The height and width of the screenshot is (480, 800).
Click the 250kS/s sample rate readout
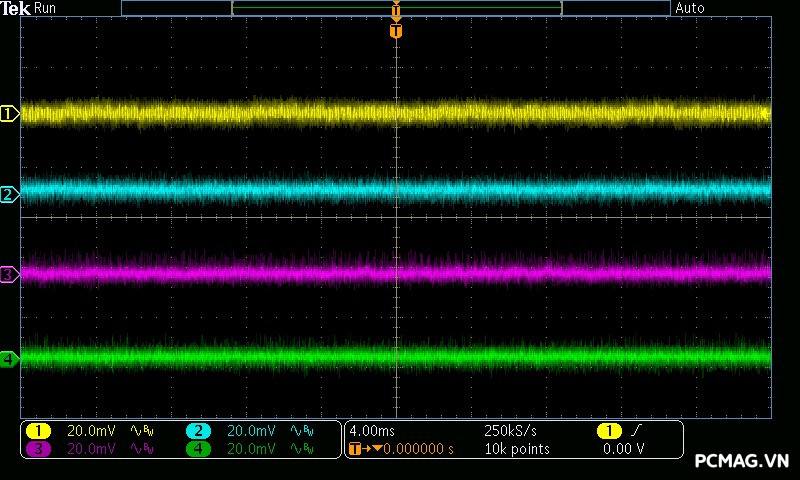point(510,431)
